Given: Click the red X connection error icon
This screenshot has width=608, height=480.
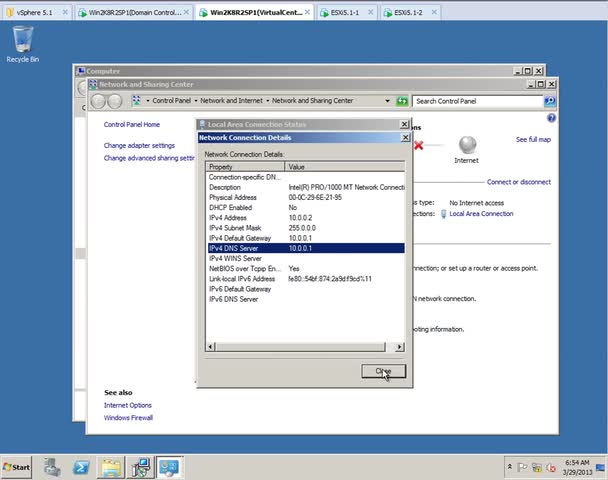Looking at the screenshot, I should point(418,145).
